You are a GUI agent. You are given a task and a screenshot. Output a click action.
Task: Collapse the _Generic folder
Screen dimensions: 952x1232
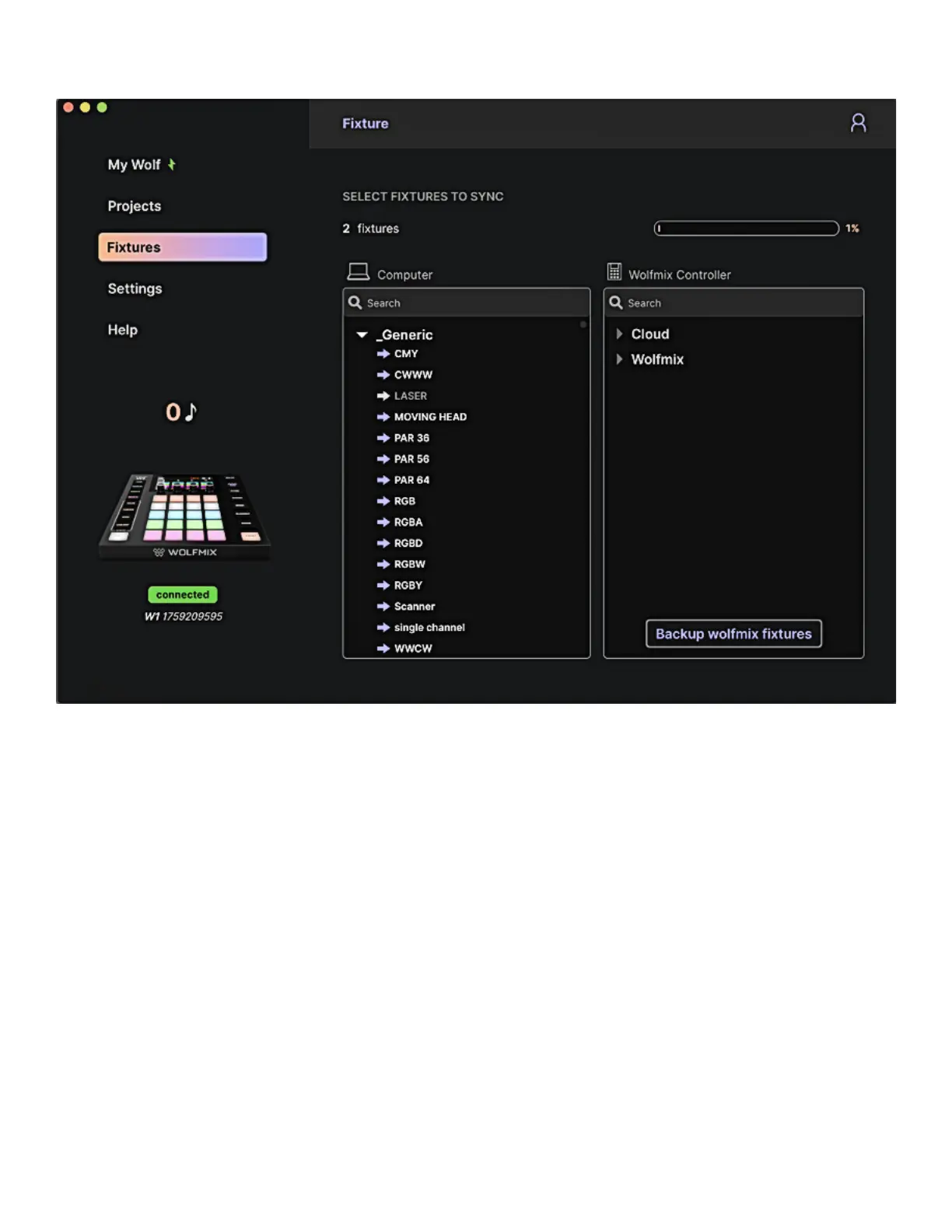point(362,334)
